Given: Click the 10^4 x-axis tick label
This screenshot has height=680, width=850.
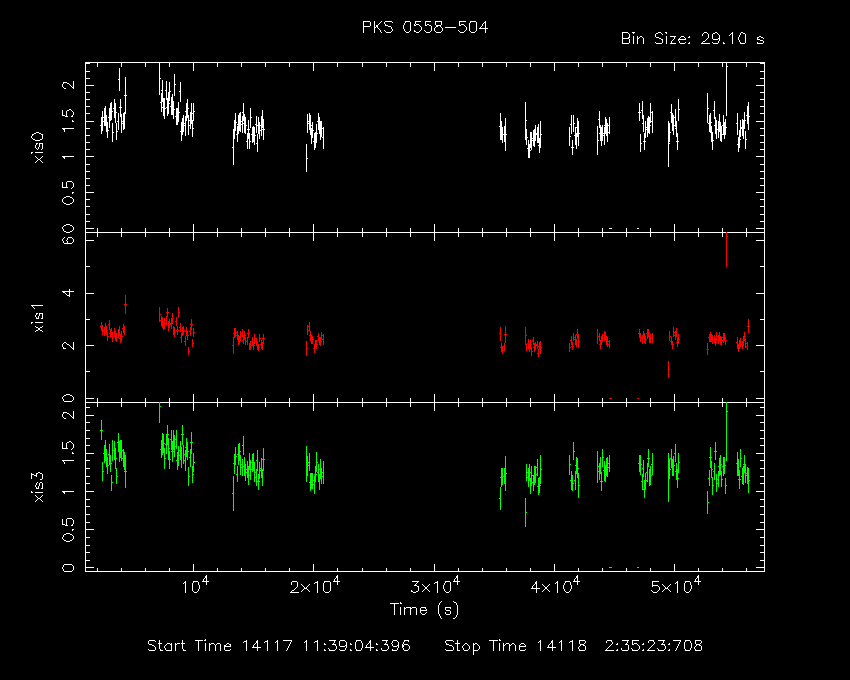Looking at the screenshot, I should pos(195,586).
